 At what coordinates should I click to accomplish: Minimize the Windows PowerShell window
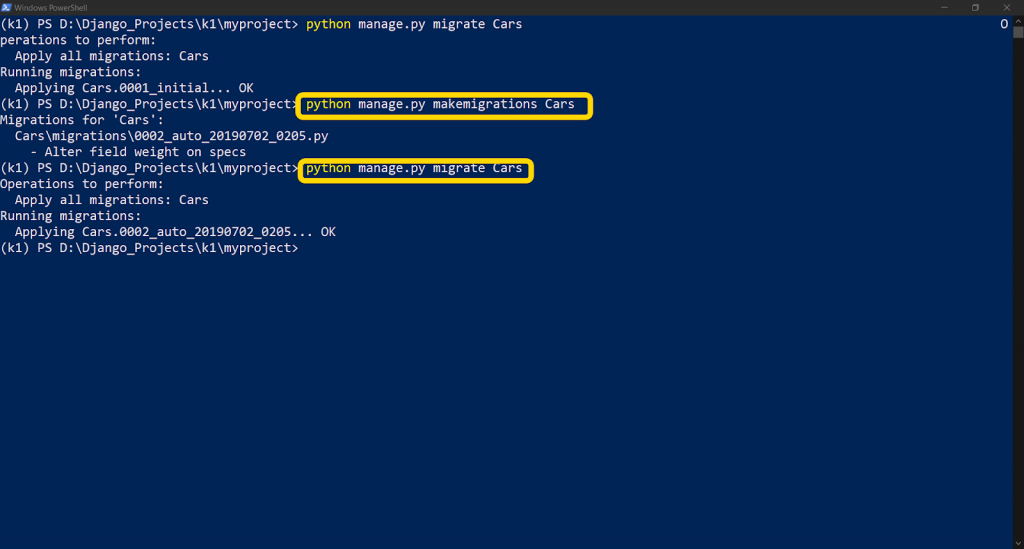(944, 7)
